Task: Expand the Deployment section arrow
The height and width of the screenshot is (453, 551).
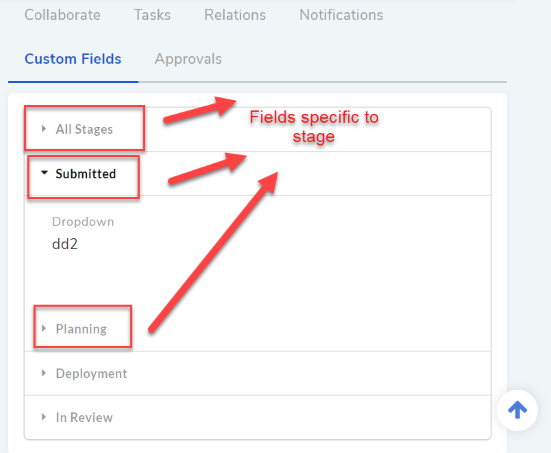Action: coord(44,373)
